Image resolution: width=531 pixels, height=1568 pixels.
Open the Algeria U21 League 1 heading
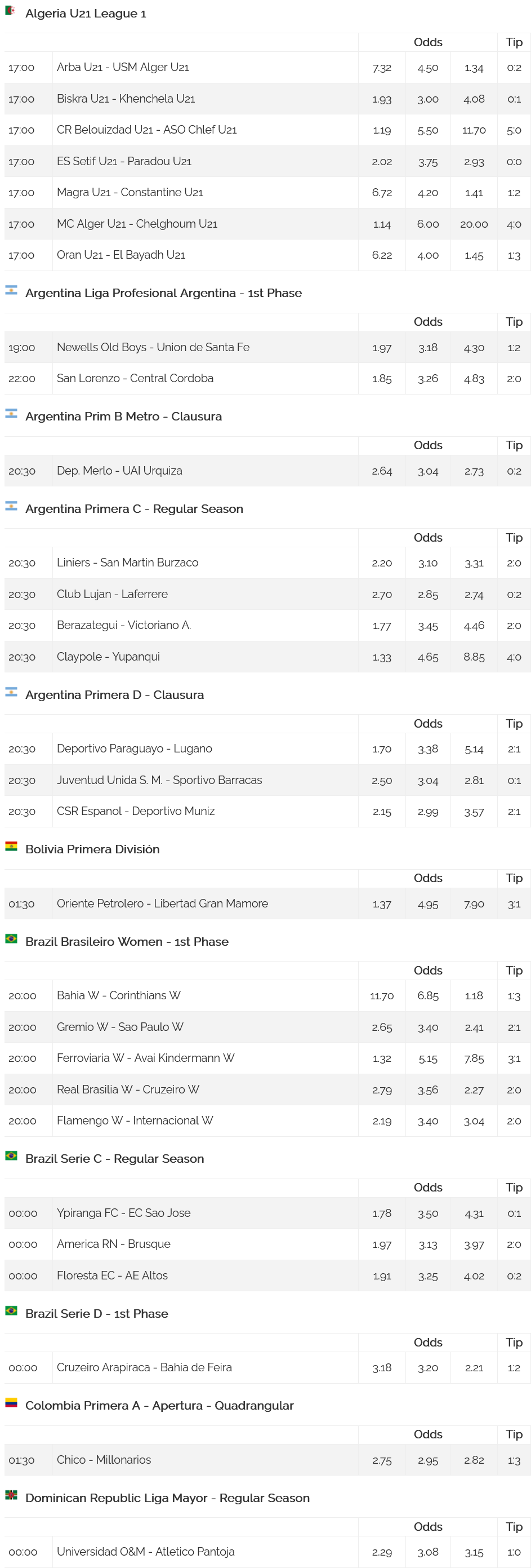(86, 14)
